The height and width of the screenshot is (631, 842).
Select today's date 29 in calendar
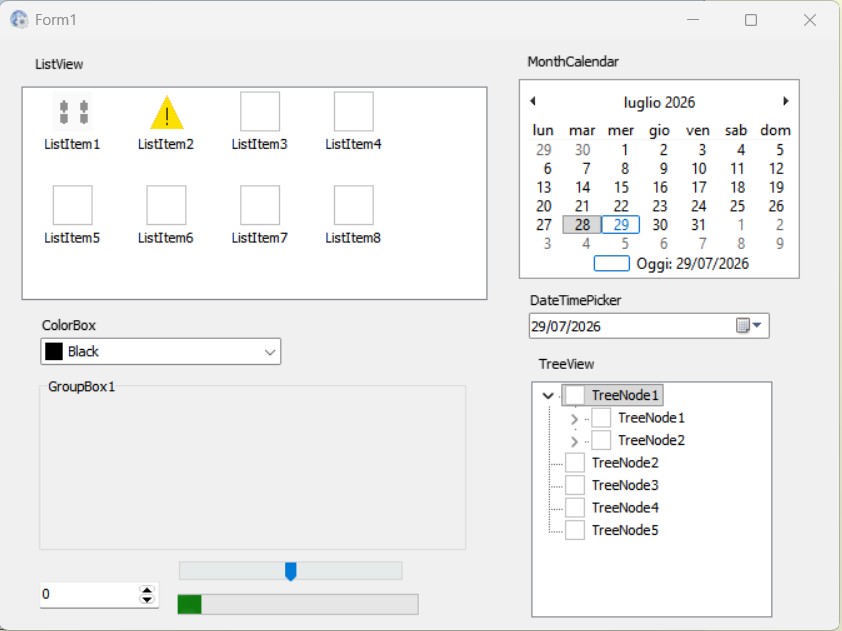tap(621, 224)
